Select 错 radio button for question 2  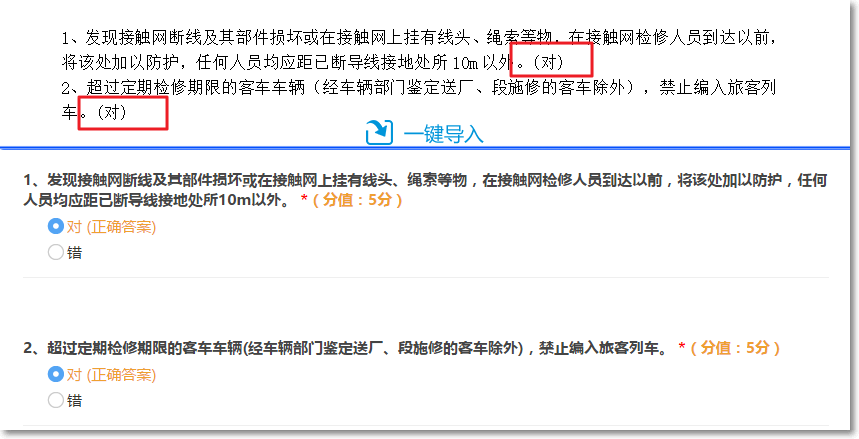[56, 400]
